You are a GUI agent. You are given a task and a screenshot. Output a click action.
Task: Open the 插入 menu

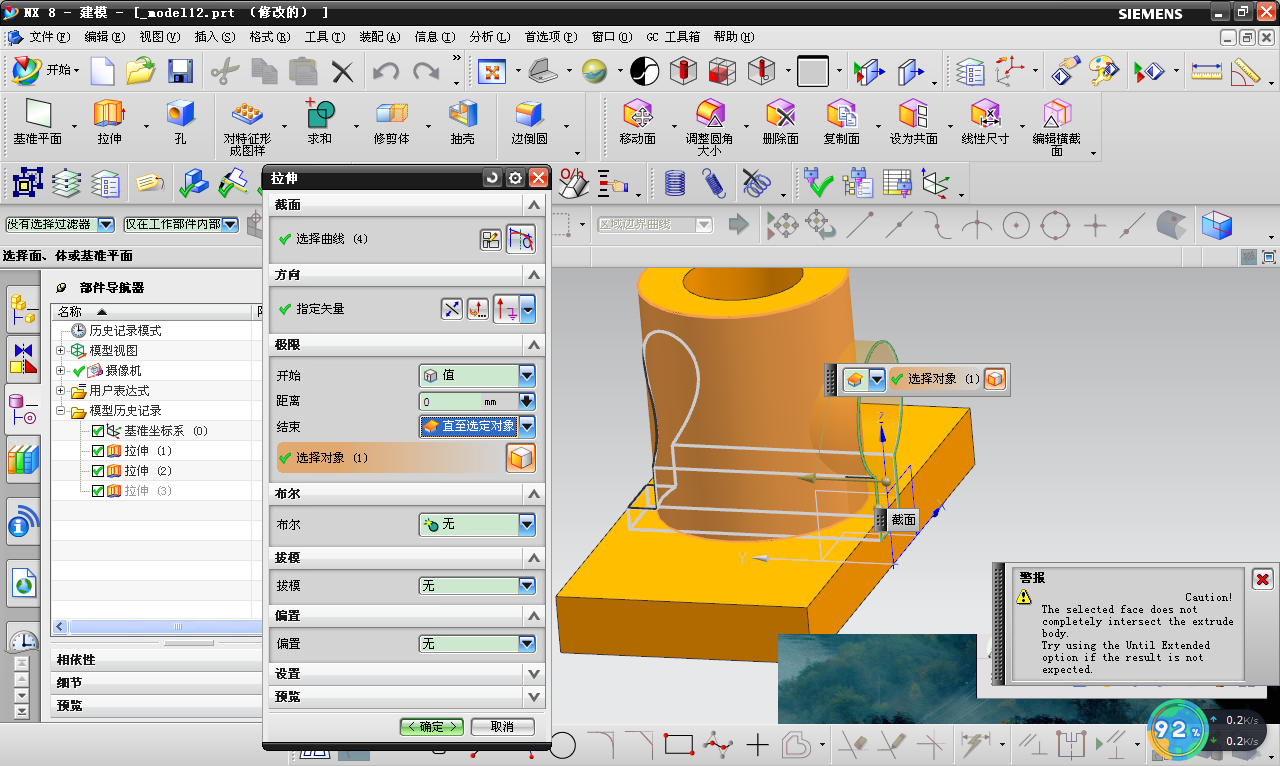[x=215, y=37]
